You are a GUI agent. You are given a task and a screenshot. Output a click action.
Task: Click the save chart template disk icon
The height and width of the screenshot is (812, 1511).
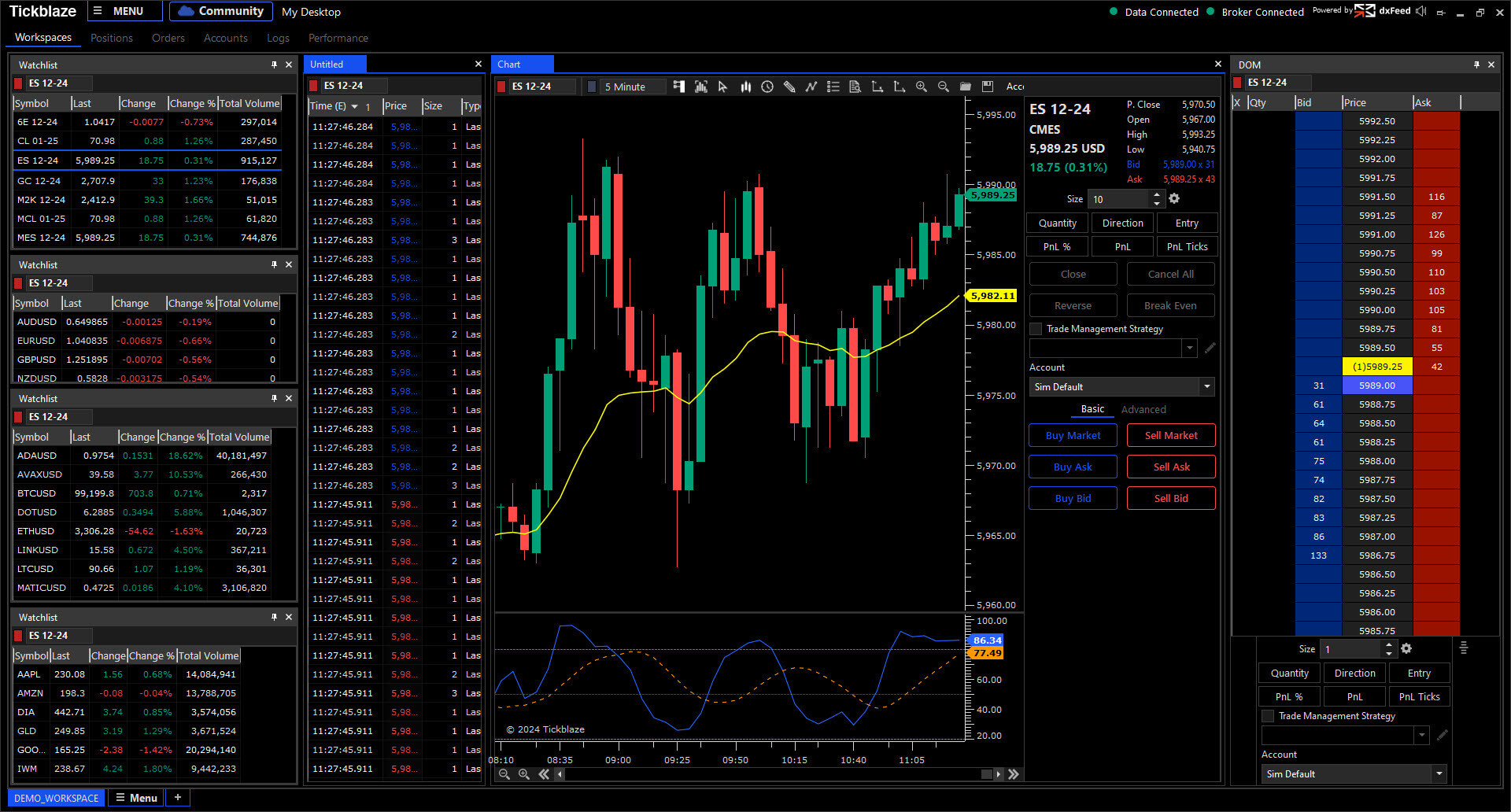coord(988,87)
